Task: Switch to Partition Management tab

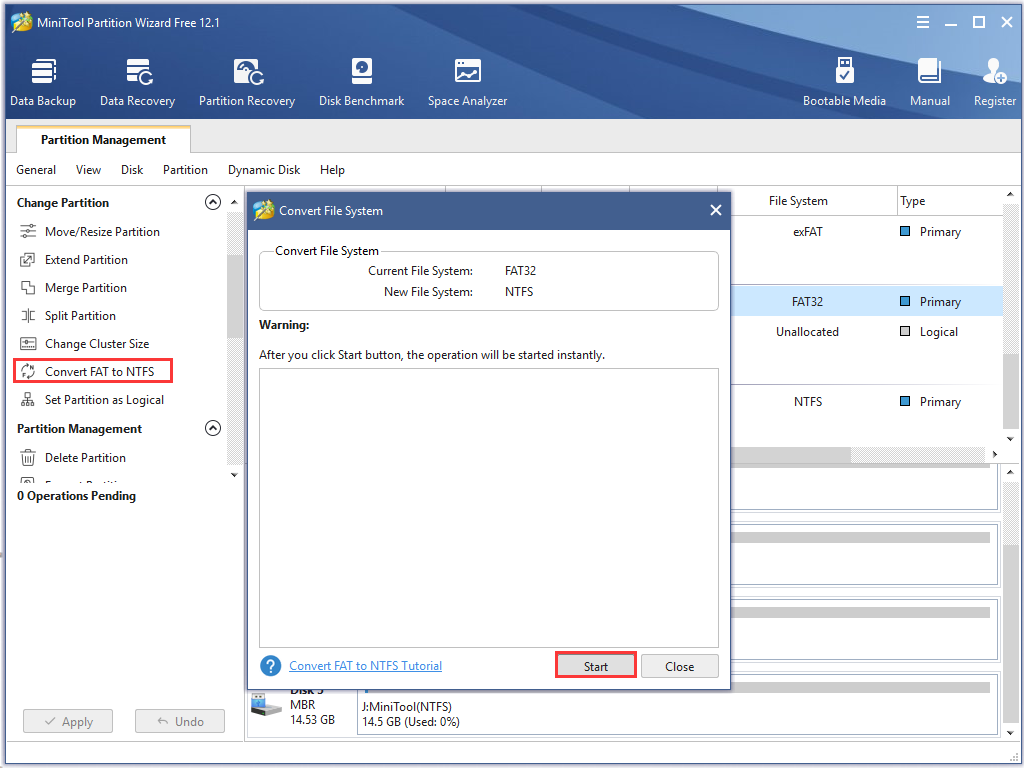Action: click(x=103, y=140)
